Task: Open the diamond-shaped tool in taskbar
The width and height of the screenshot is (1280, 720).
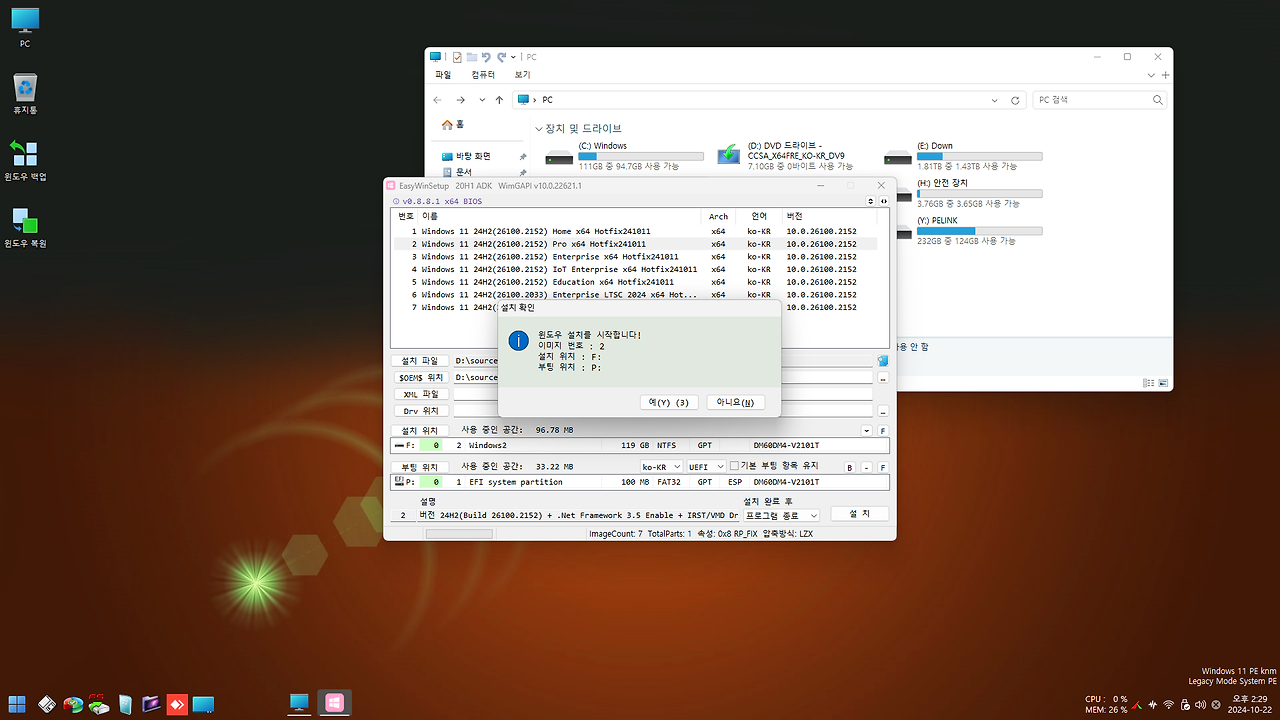Action: coord(47,704)
